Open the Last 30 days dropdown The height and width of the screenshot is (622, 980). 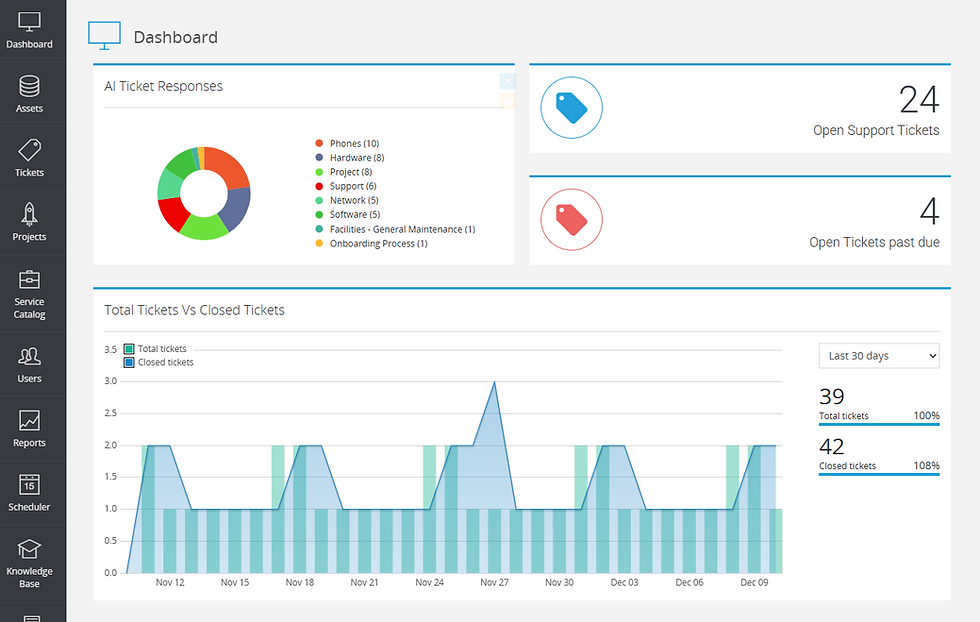878,355
